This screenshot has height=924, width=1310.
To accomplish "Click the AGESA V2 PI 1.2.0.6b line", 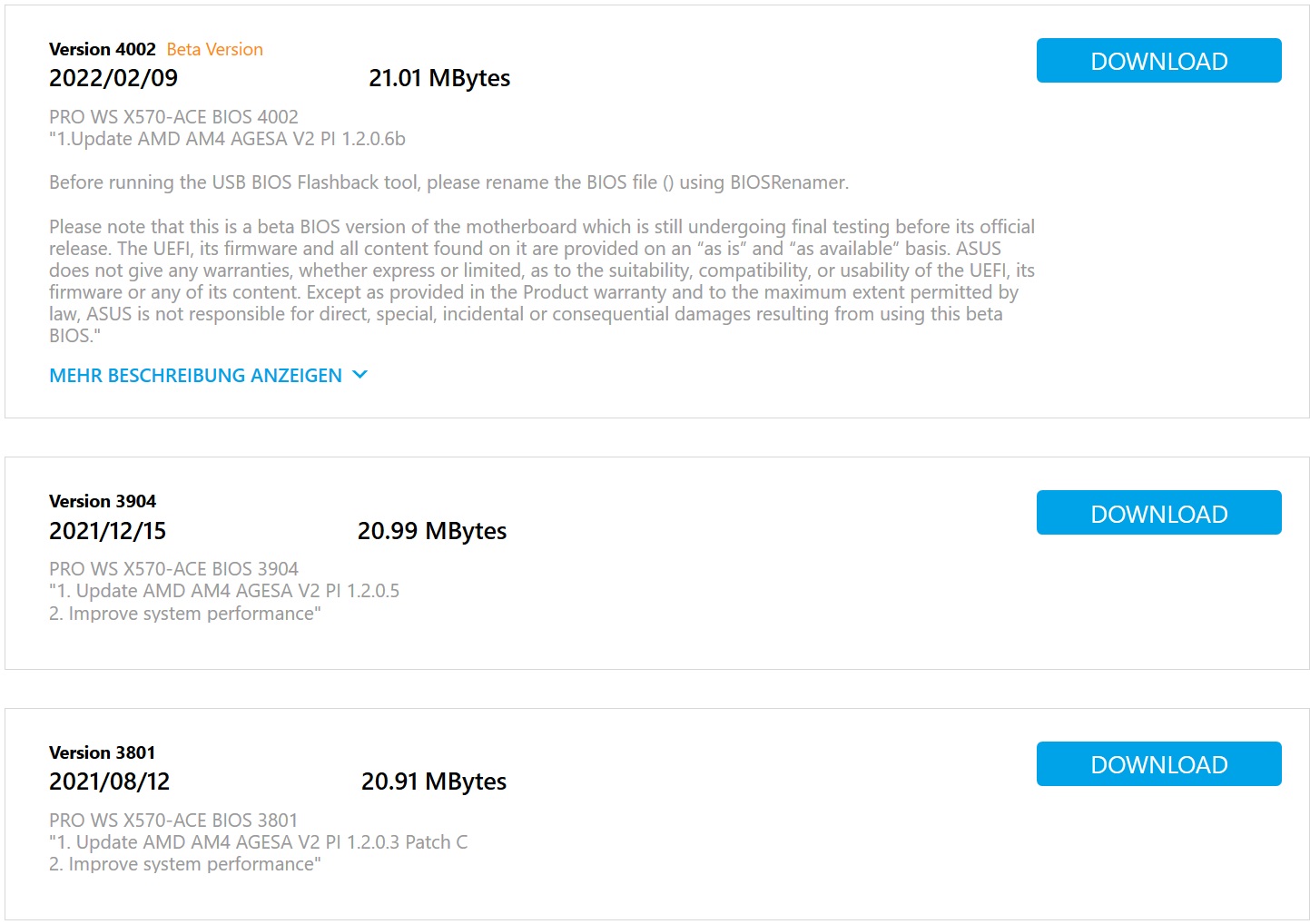I will tap(227, 139).
